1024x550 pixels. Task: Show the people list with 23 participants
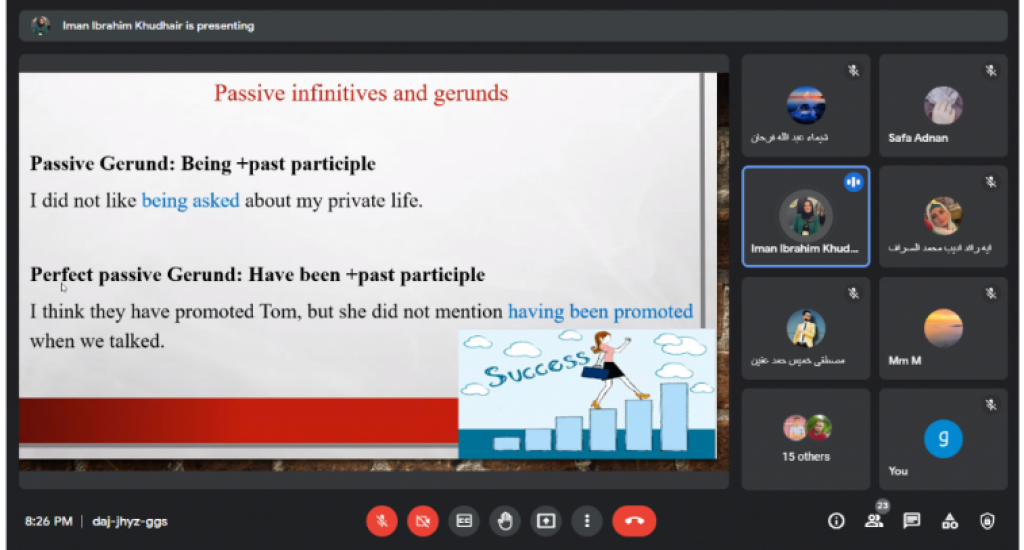(x=875, y=520)
